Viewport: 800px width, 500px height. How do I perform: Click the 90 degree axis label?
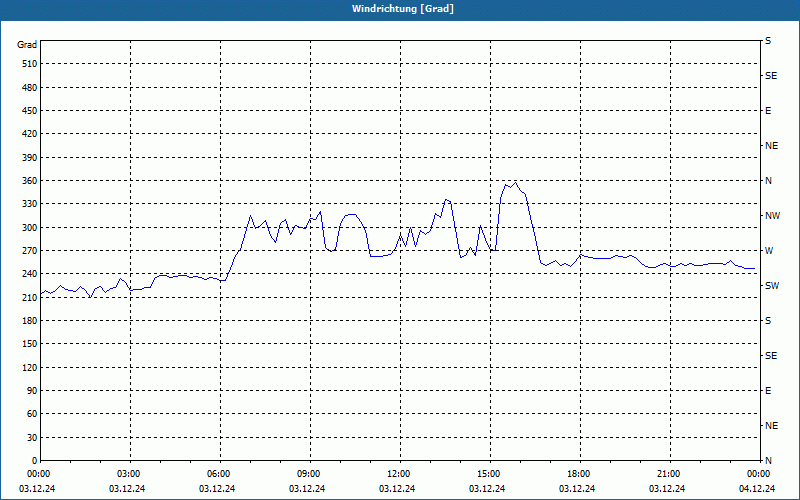coord(32,391)
